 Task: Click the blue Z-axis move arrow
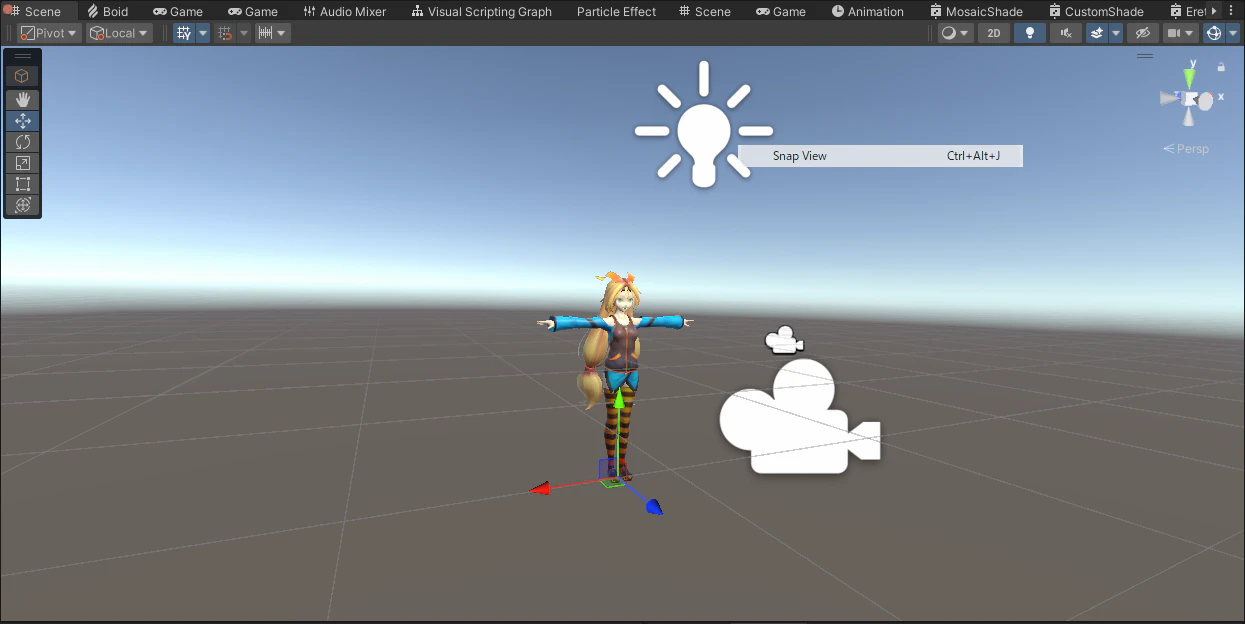(x=654, y=507)
